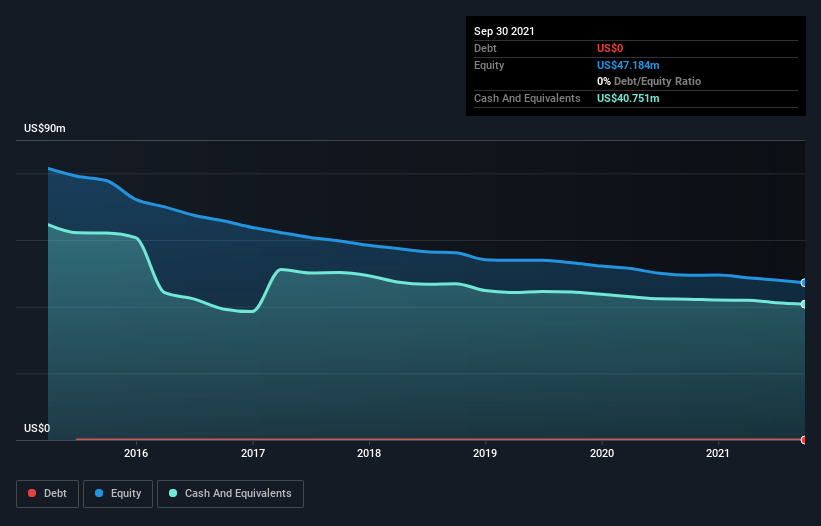Click the 2016 x-axis label

(136, 453)
